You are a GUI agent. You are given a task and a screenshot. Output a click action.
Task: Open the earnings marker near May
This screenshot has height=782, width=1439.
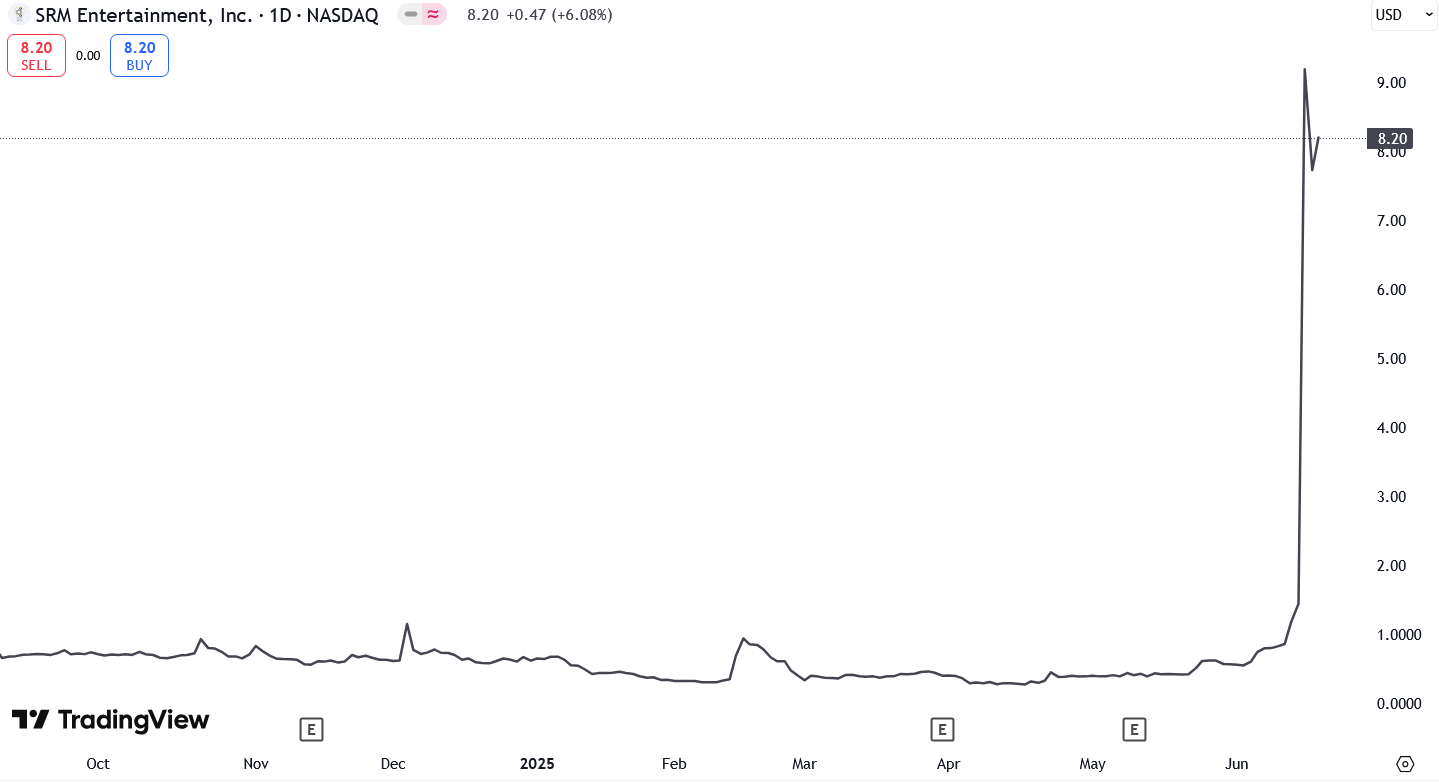(1133, 730)
